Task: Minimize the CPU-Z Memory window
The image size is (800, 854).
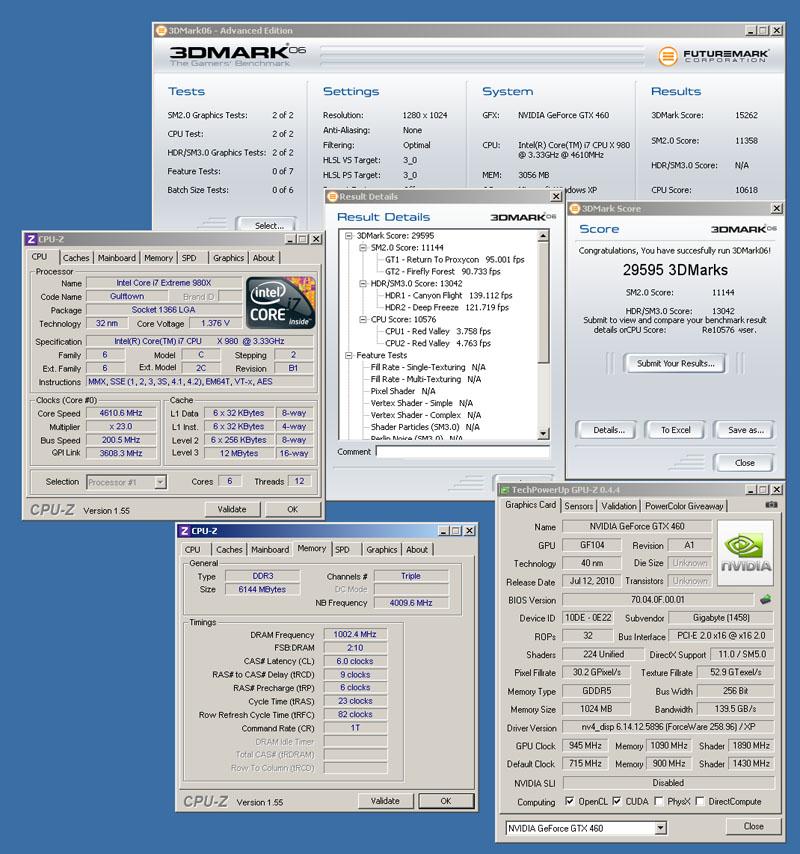Action: [x=443, y=530]
